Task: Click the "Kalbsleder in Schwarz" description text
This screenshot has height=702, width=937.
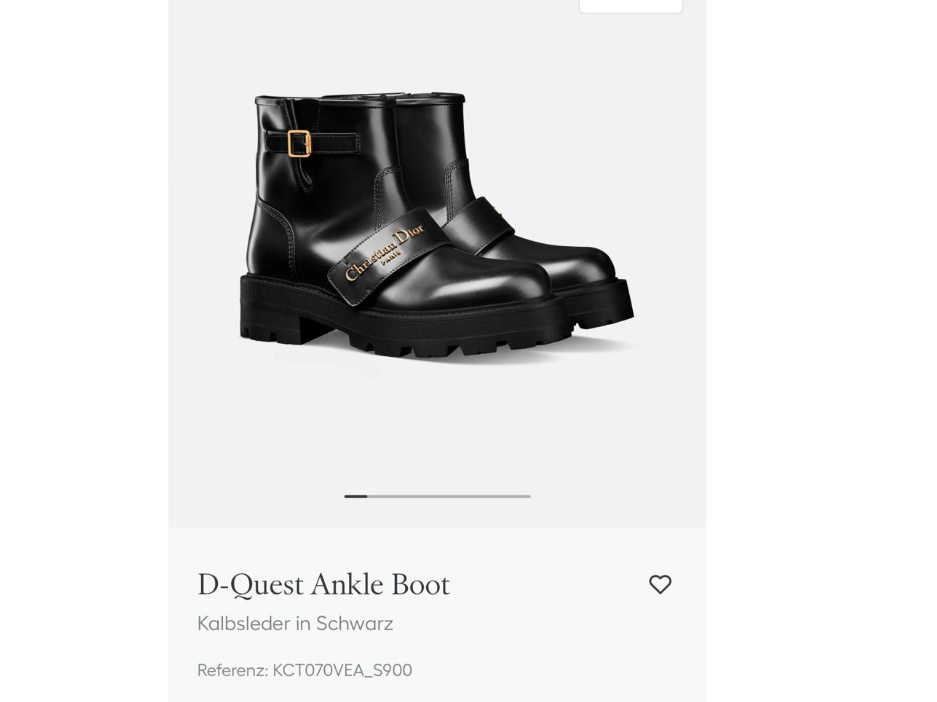Action: tap(295, 624)
